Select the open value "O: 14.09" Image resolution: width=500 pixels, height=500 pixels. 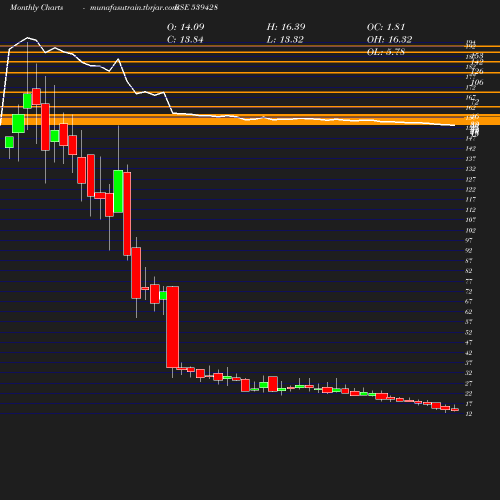186,27
